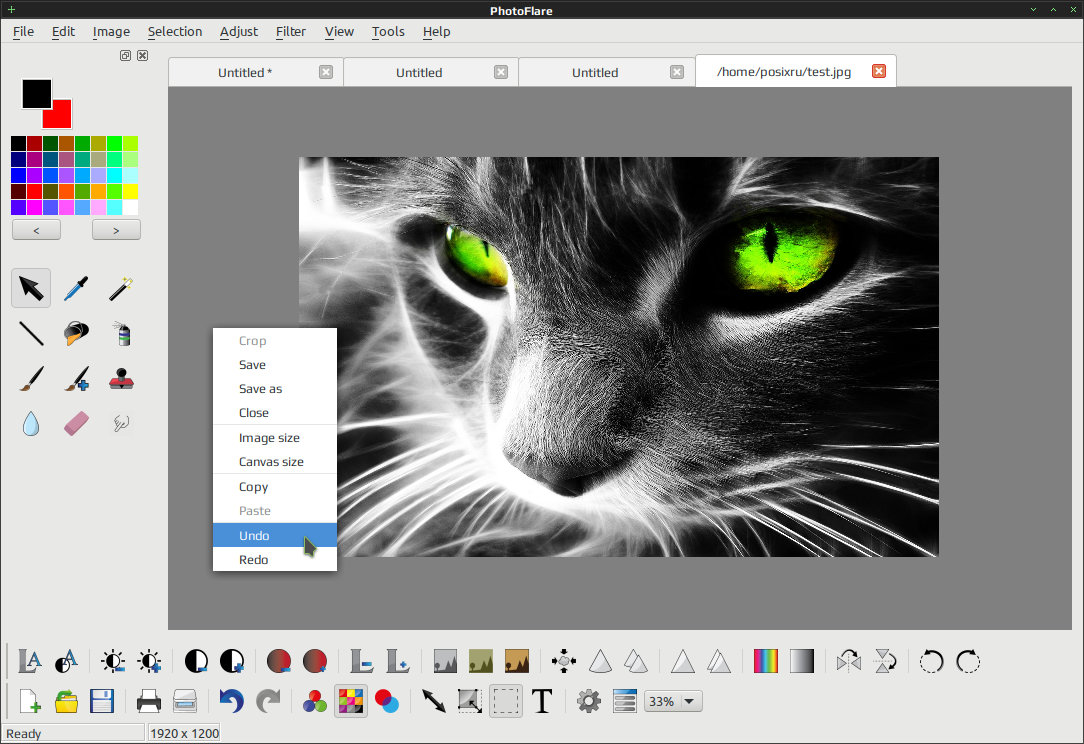The image size is (1084, 744).
Task: Open settings with the gear icon
Action: (x=589, y=701)
